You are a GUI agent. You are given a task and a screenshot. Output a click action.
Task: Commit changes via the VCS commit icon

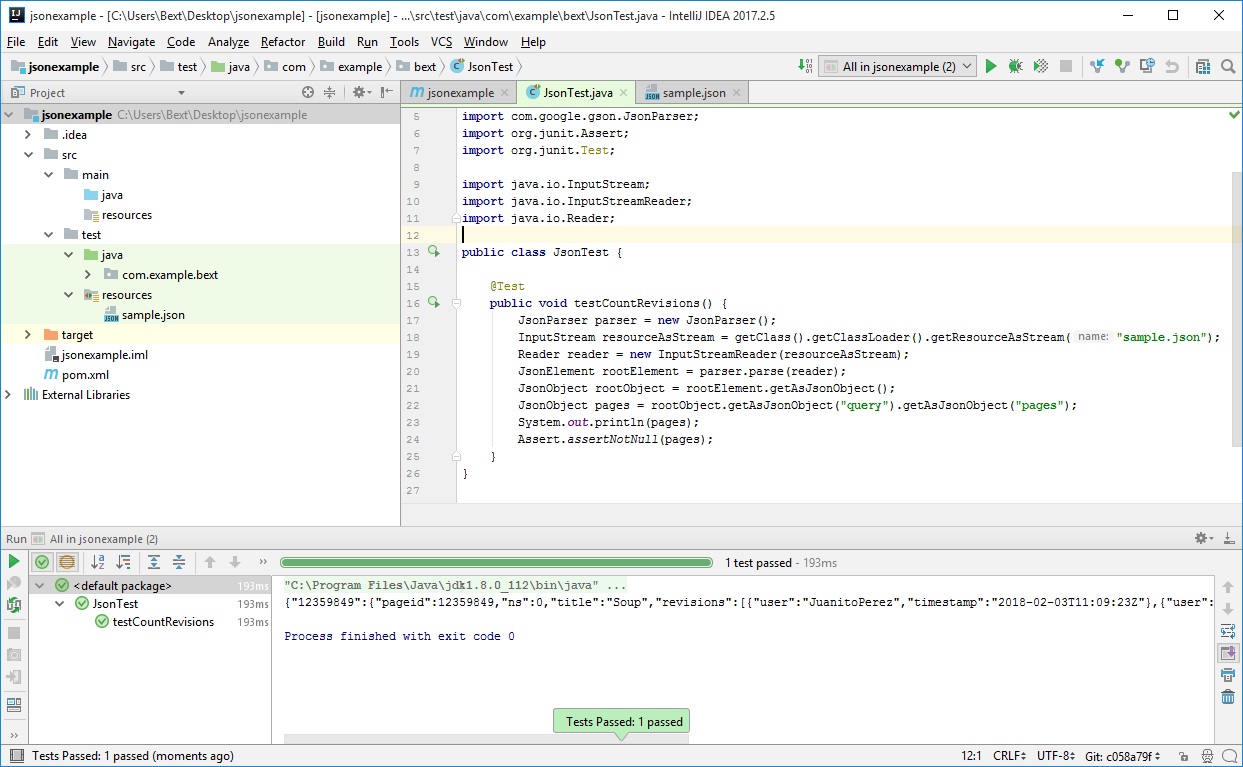(1122, 66)
